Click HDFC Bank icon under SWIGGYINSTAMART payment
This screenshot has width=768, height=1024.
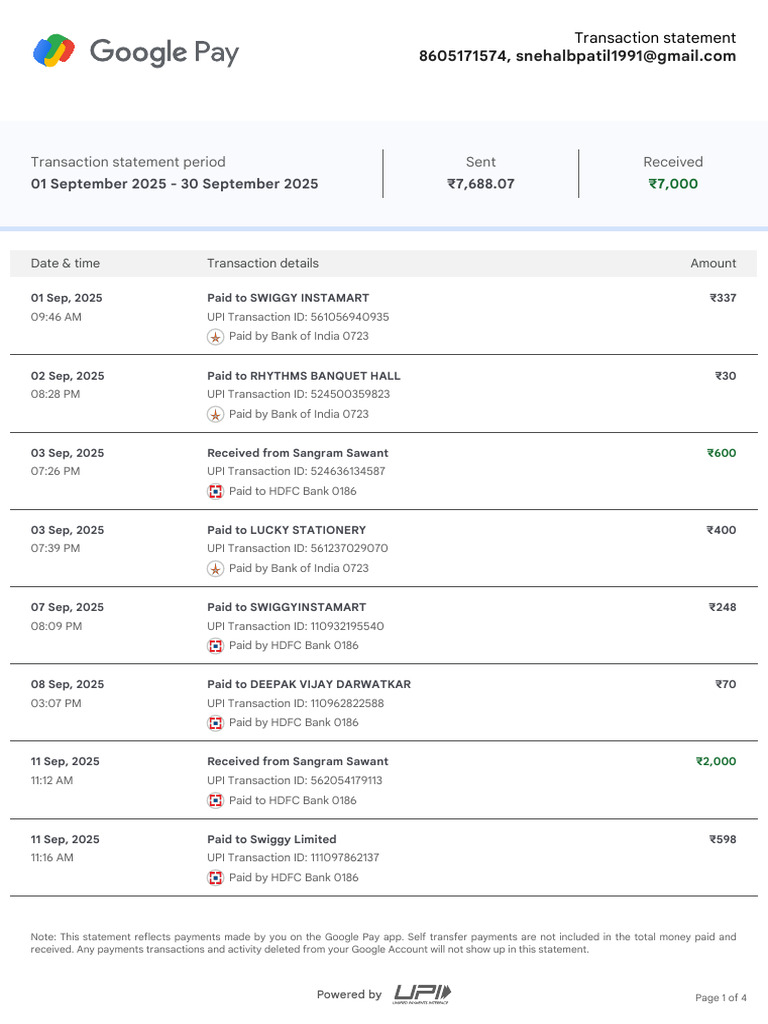point(215,646)
